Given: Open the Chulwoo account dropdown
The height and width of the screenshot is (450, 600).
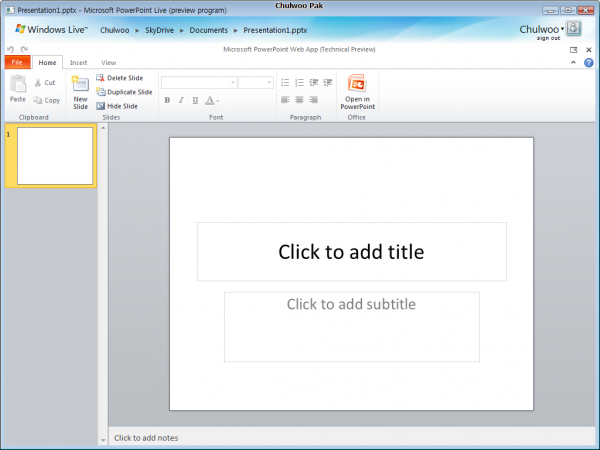Looking at the screenshot, I should click(541, 29).
